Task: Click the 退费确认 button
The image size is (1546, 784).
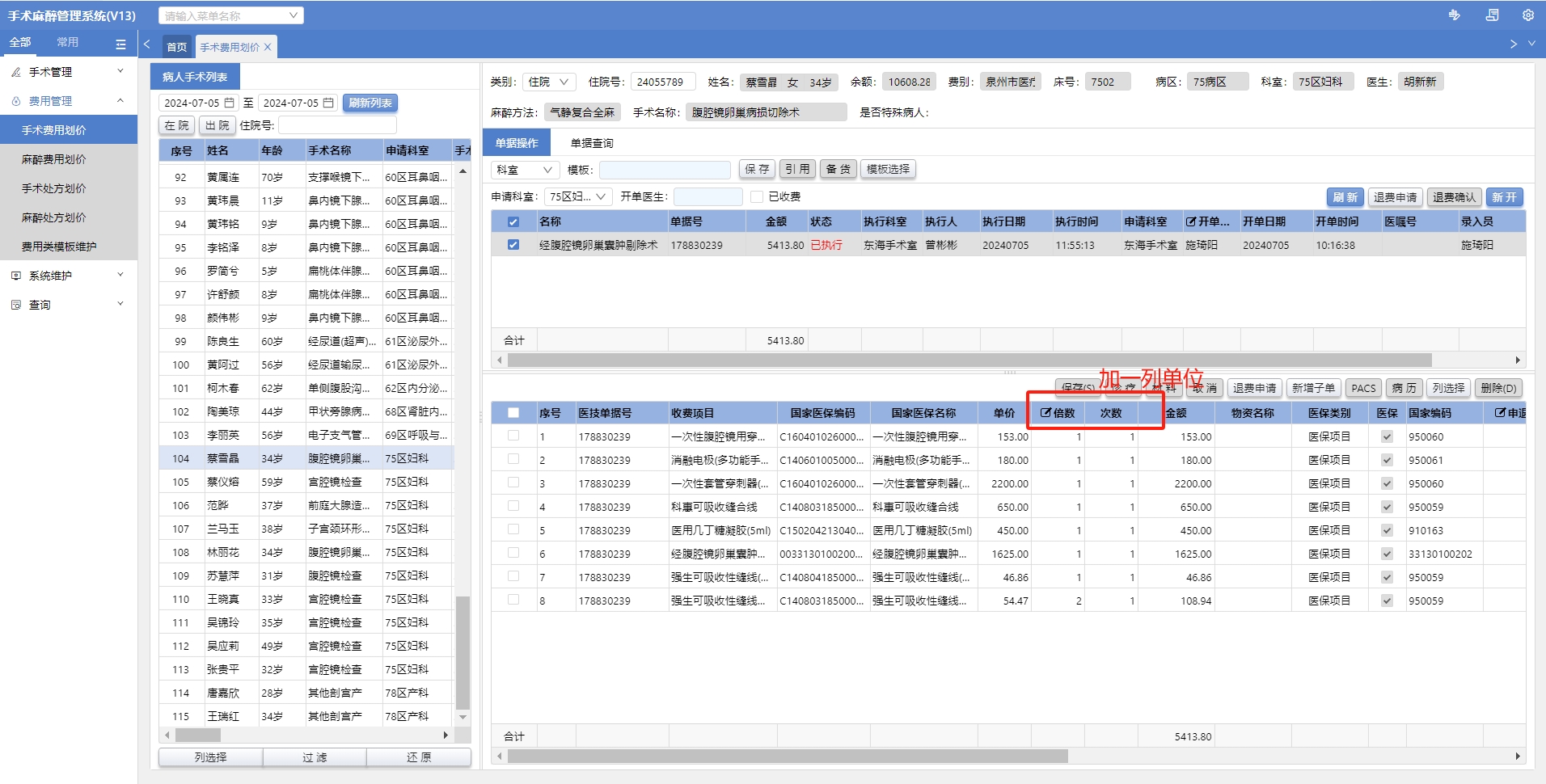Action: tap(1454, 197)
